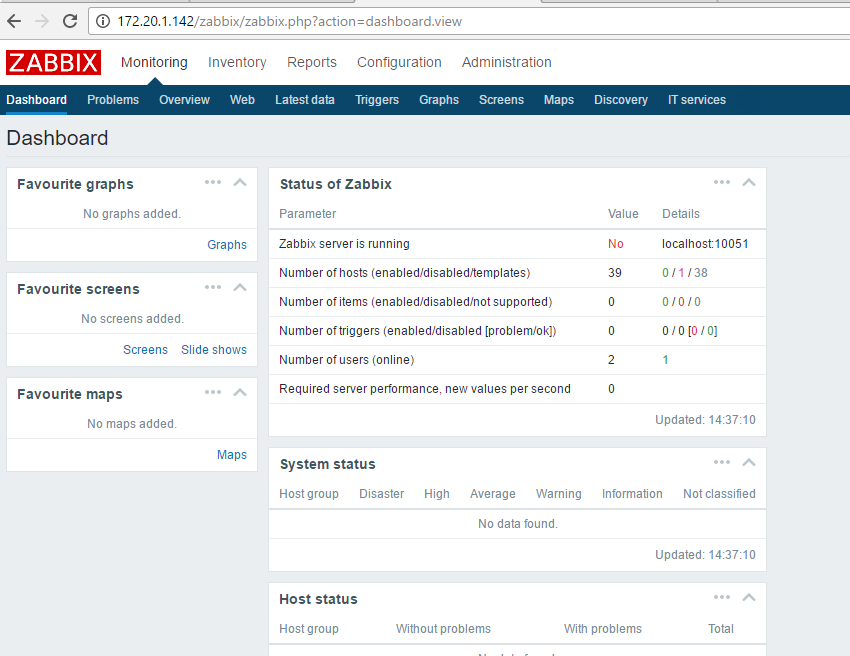Image resolution: width=850 pixels, height=656 pixels.
Task: Open the Favourite graphs widget menu
Action: (213, 182)
